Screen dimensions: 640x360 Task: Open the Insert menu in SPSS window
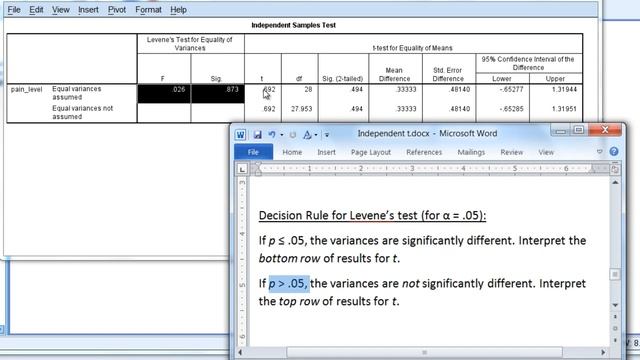click(x=88, y=9)
